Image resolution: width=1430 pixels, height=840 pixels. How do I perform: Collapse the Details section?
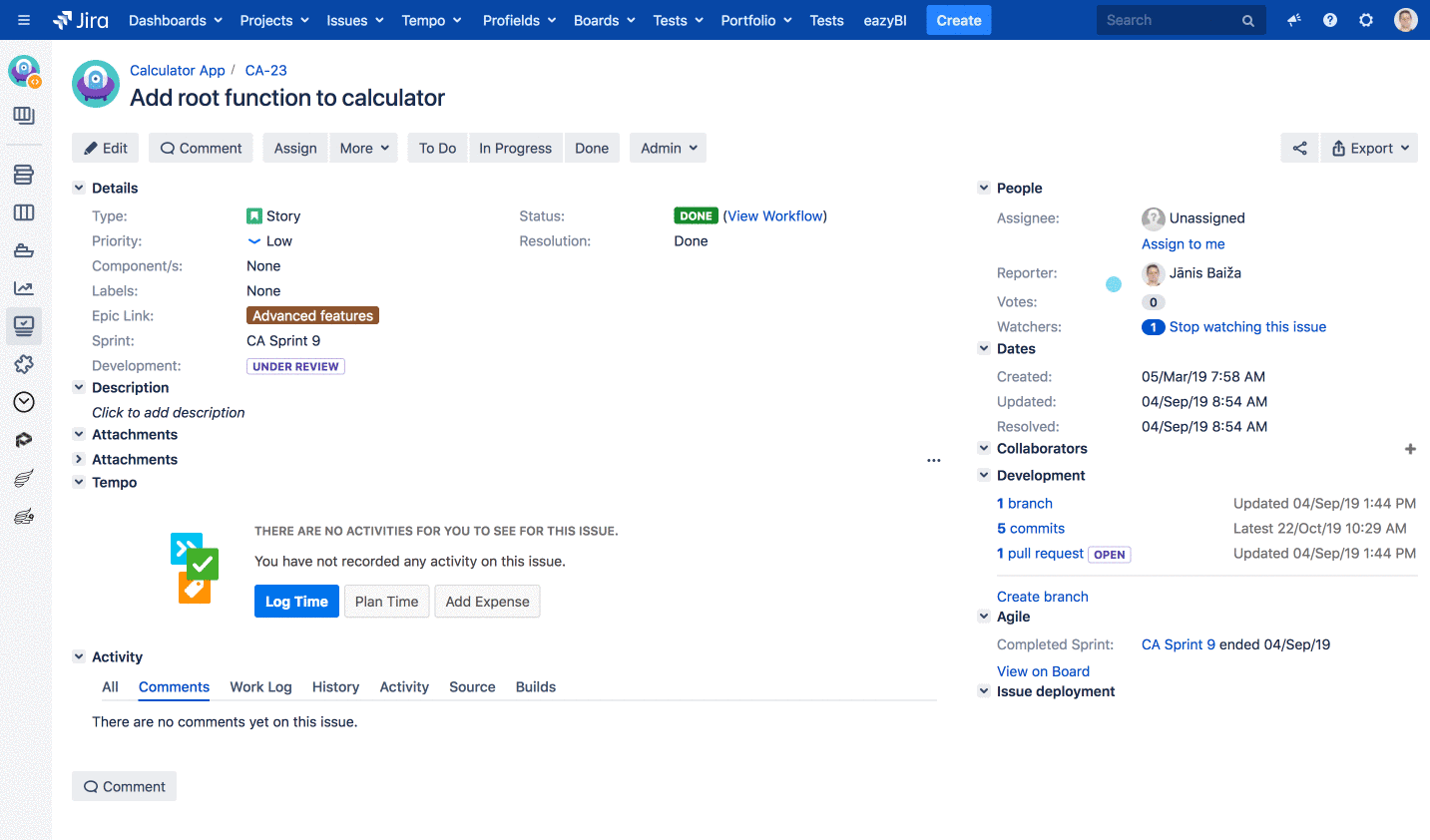click(79, 188)
